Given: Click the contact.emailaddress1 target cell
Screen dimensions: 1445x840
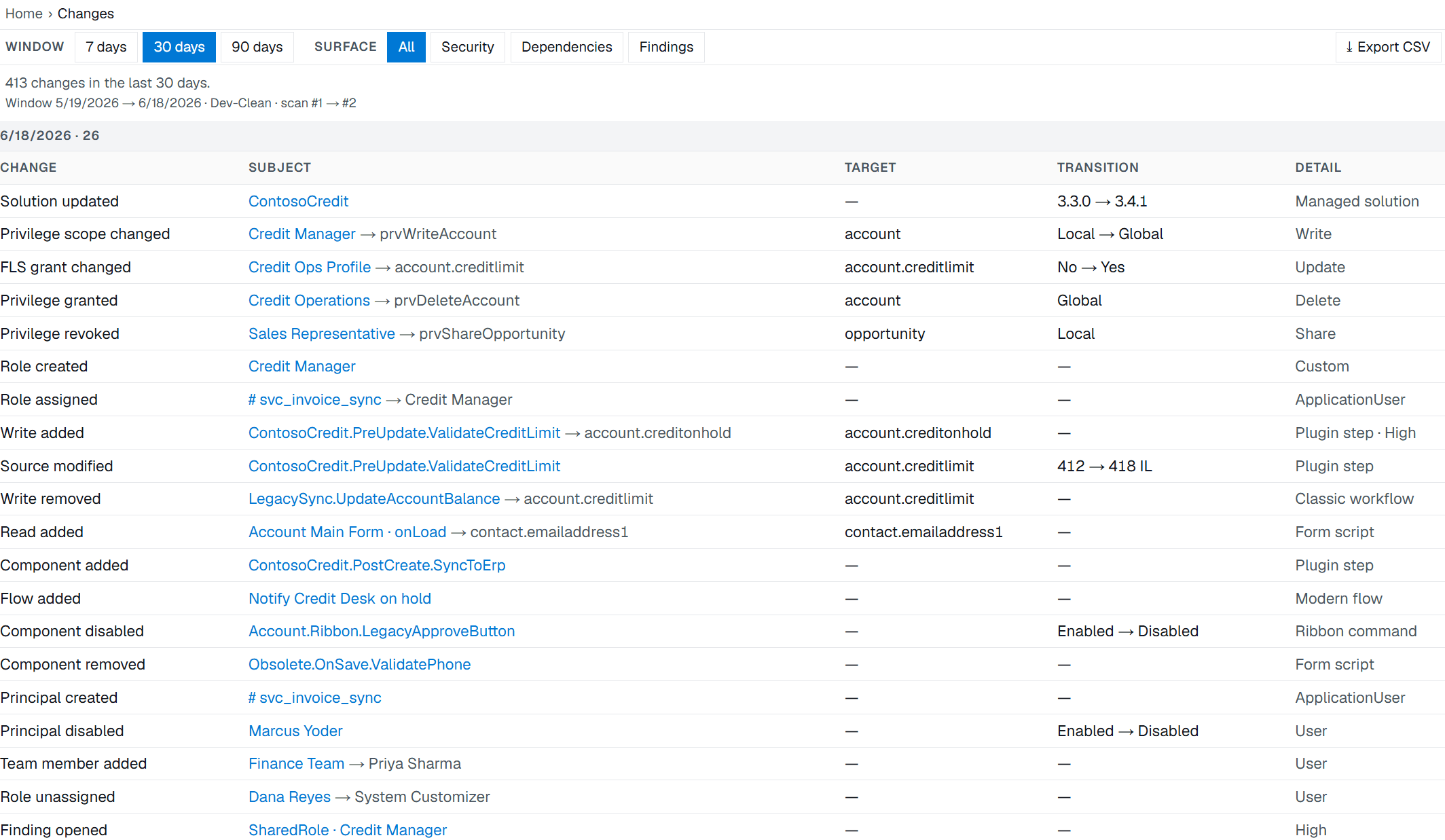Looking at the screenshot, I should [923, 532].
